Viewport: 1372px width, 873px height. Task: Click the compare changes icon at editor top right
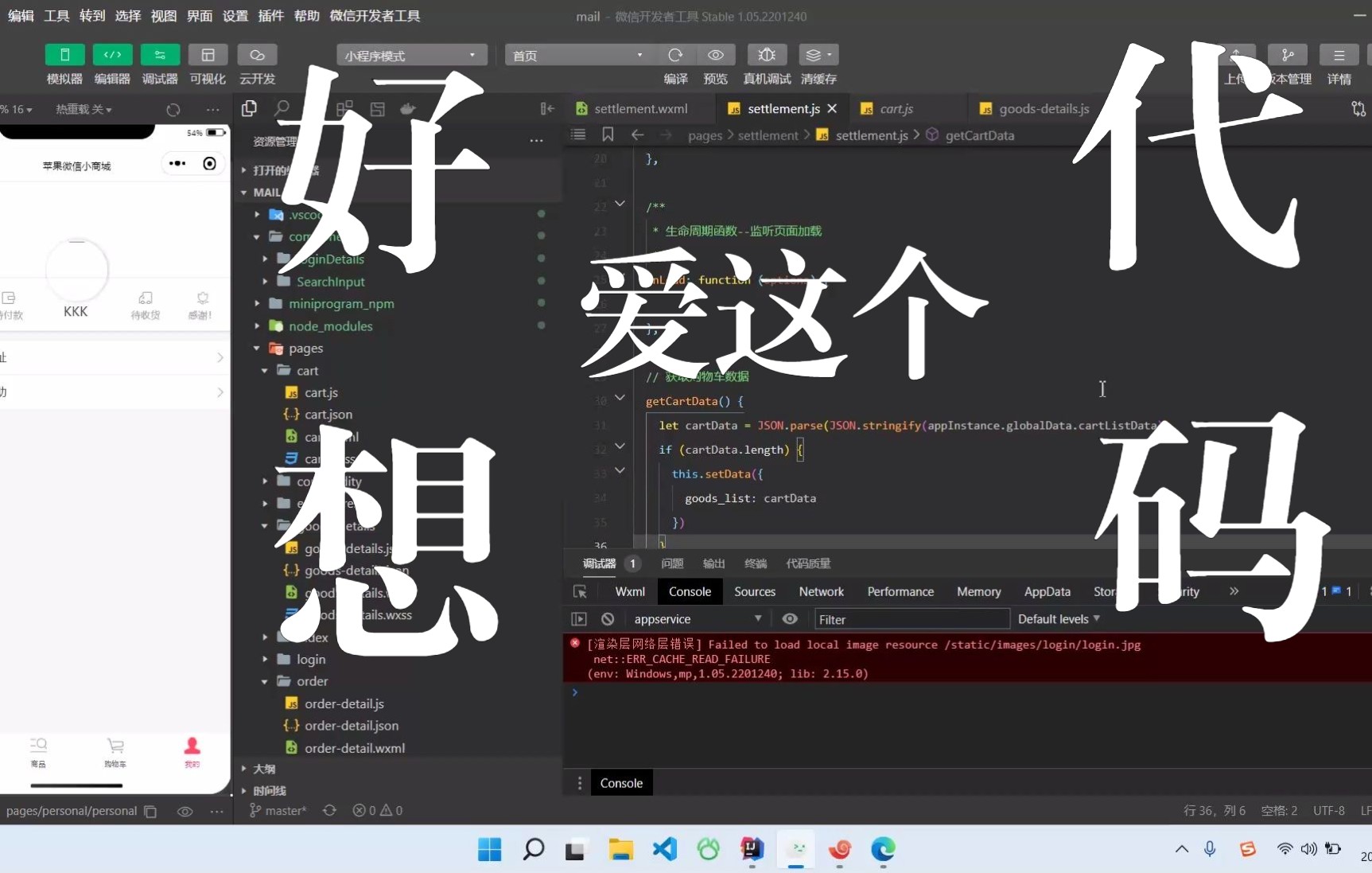tap(1358, 109)
